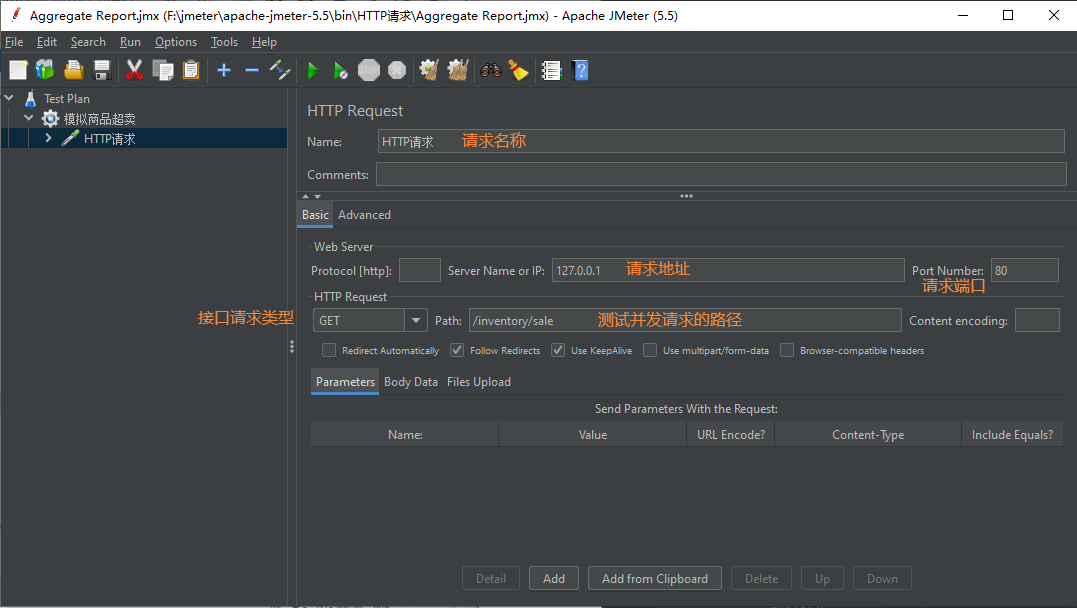The height and width of the screenshot is (608, 1077).
Task: Click the Clear results broom icon
Action: 430,70
